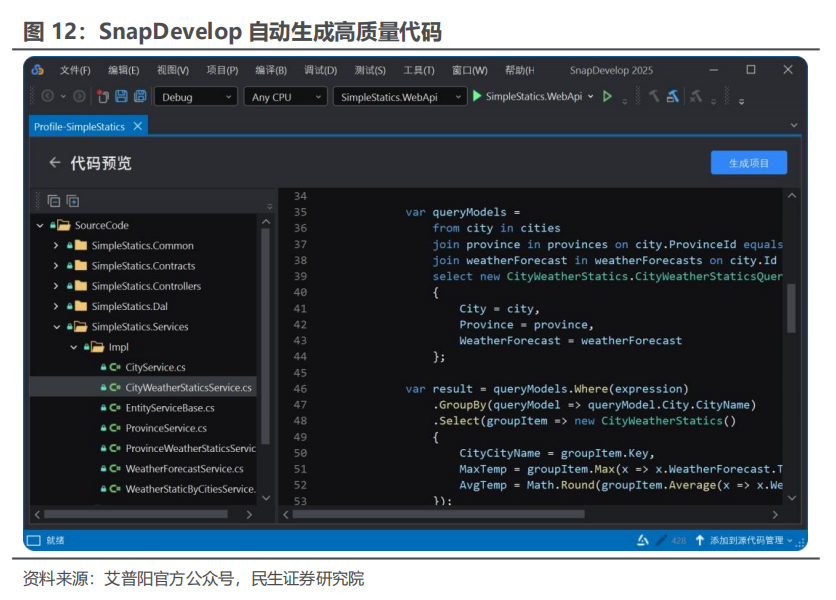The height and width of the screenshot is (600, 836).
Task: Open CityService.cs in the tree
Action: point(155,367)
